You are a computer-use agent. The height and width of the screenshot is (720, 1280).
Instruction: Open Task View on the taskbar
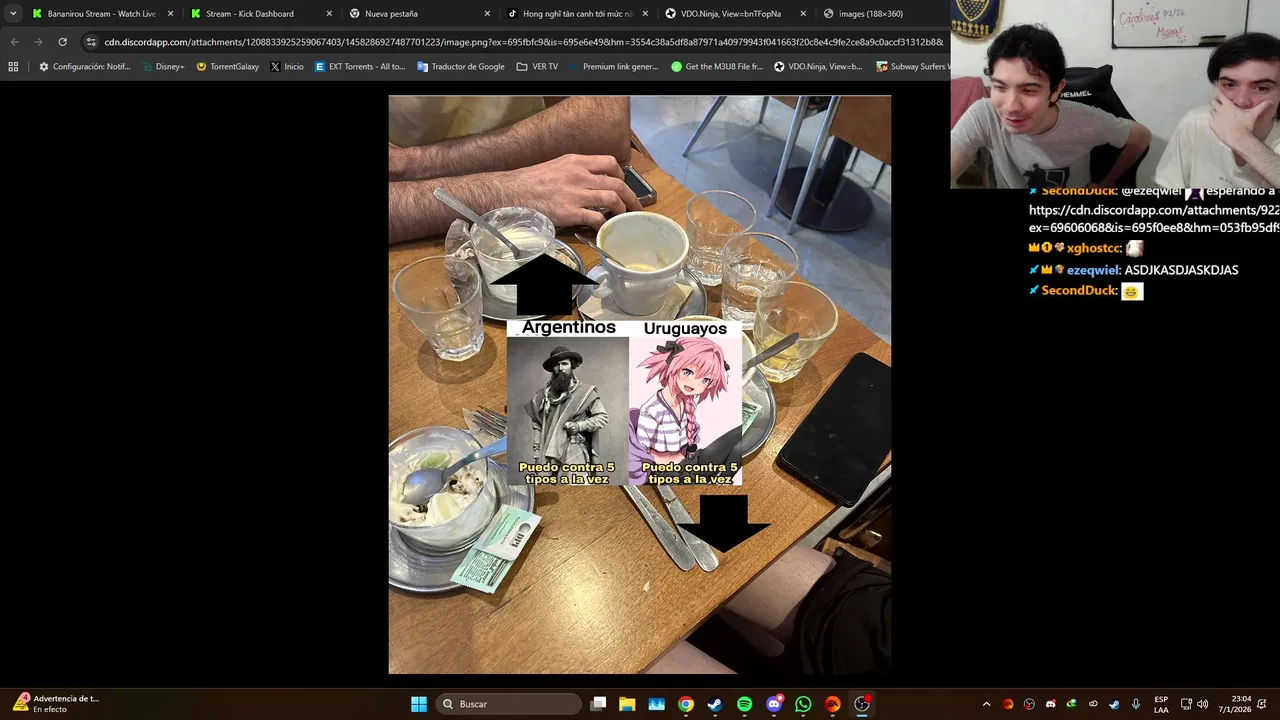tap(598, 704)
